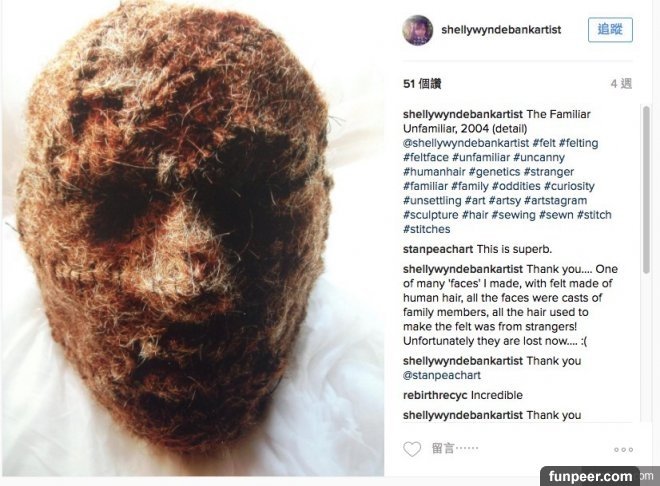Open the #sculpture hashtag
Viewport: 660px width, 486px height.
431,215
